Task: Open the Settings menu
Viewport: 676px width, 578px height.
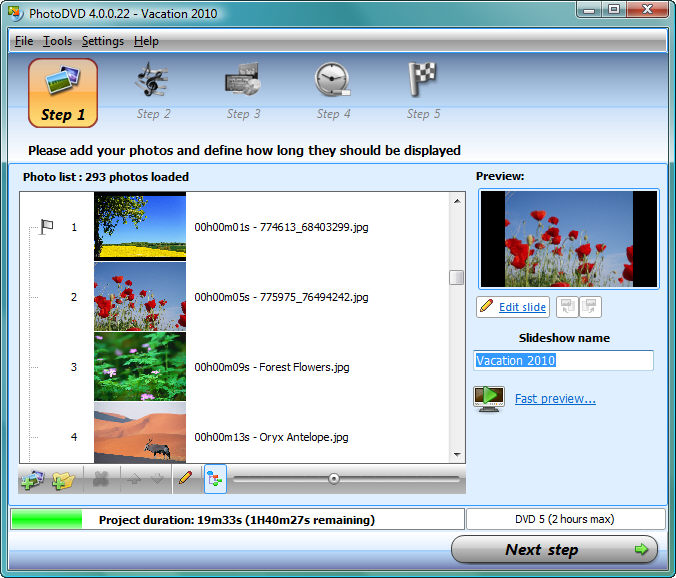Action: [103, 41]
